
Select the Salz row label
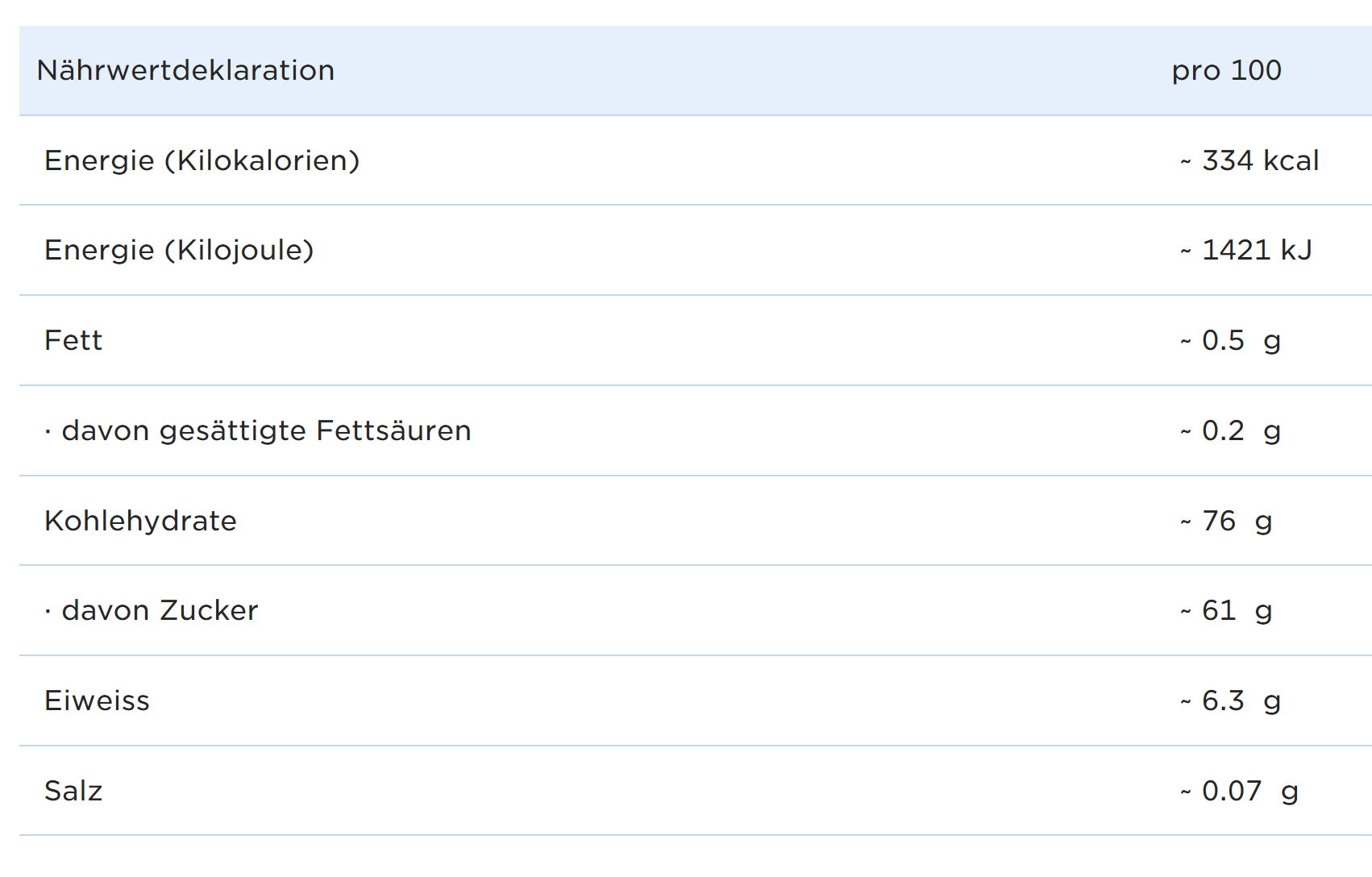(73, 792)
